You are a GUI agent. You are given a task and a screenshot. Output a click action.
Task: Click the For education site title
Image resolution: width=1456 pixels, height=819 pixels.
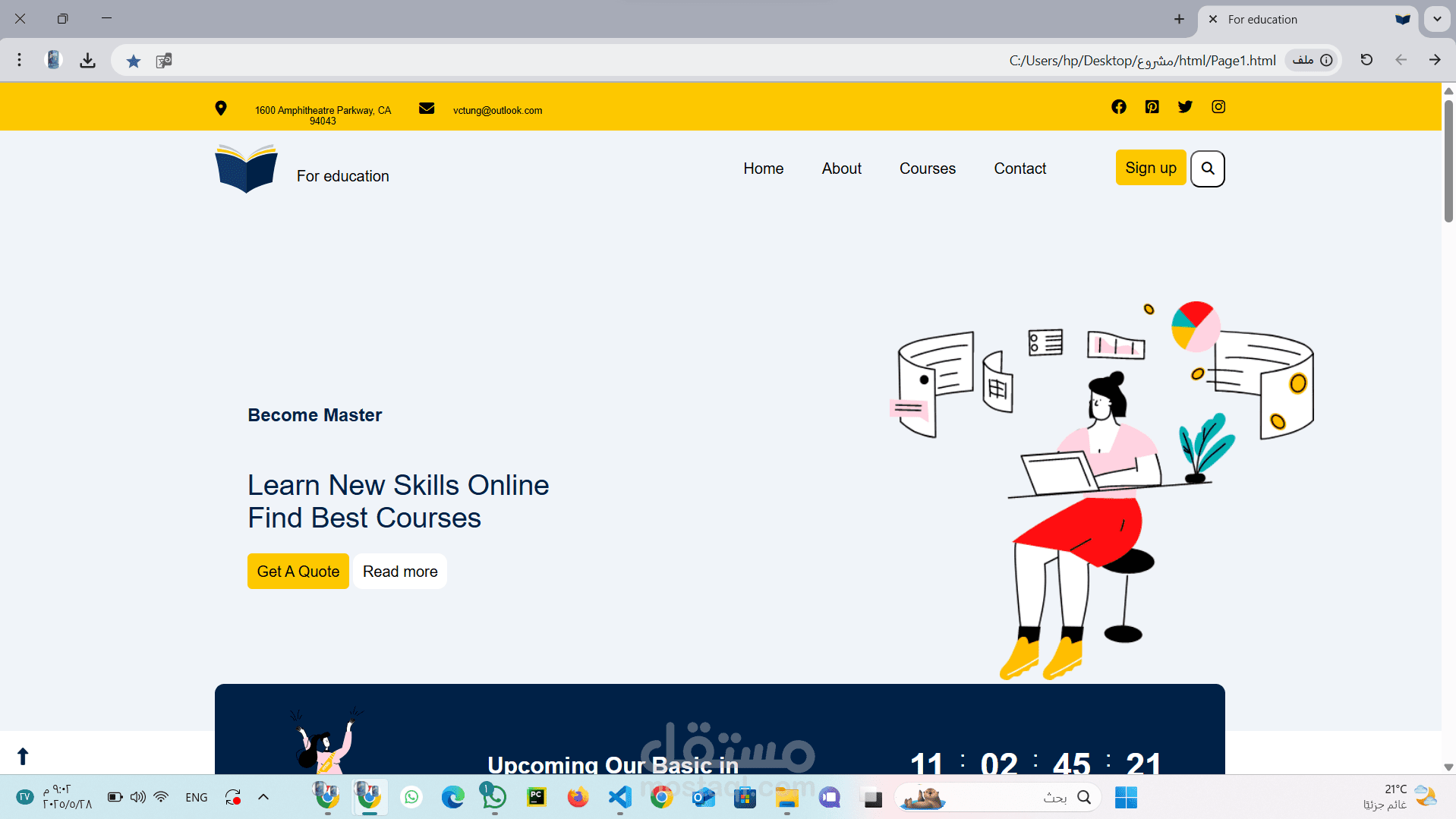coord(342,176)
